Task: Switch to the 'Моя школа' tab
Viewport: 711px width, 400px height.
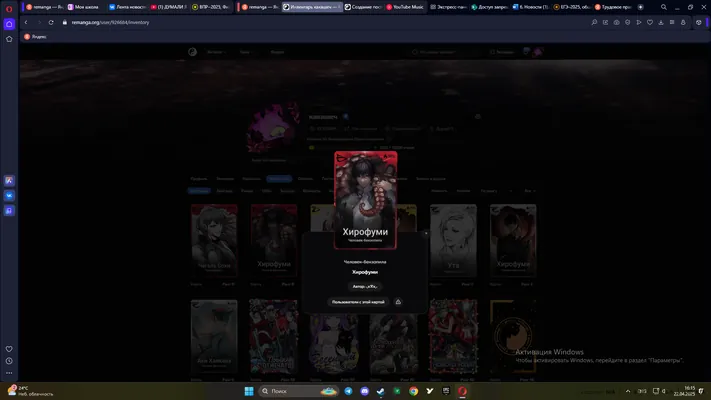Action: [83, 7]
